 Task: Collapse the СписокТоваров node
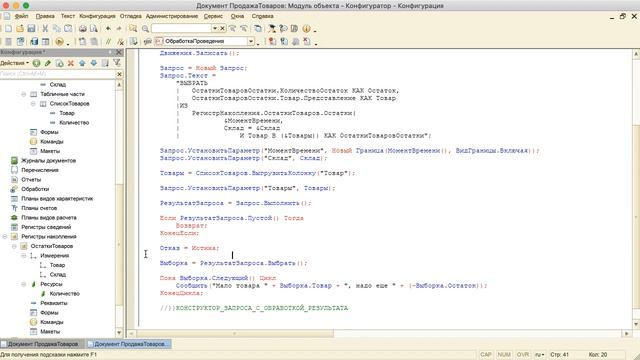coord(33,104)
